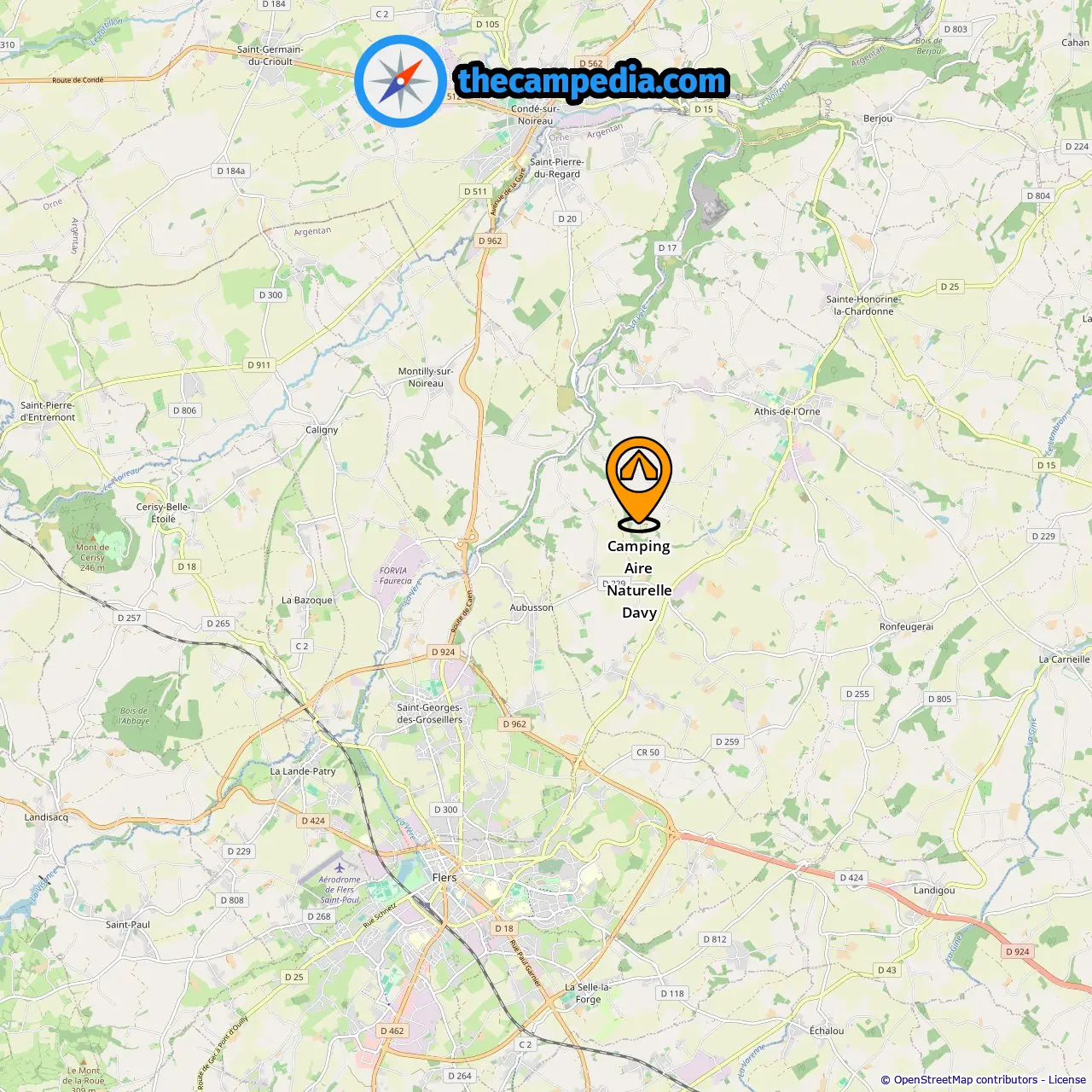
Task: Open the License link
Action: pyautogui.click(x=1067, y=1079)
